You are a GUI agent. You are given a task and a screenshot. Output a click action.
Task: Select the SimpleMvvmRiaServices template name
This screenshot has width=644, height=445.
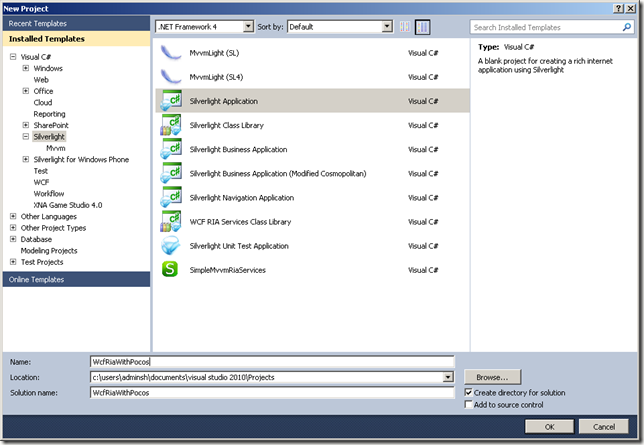228,270
